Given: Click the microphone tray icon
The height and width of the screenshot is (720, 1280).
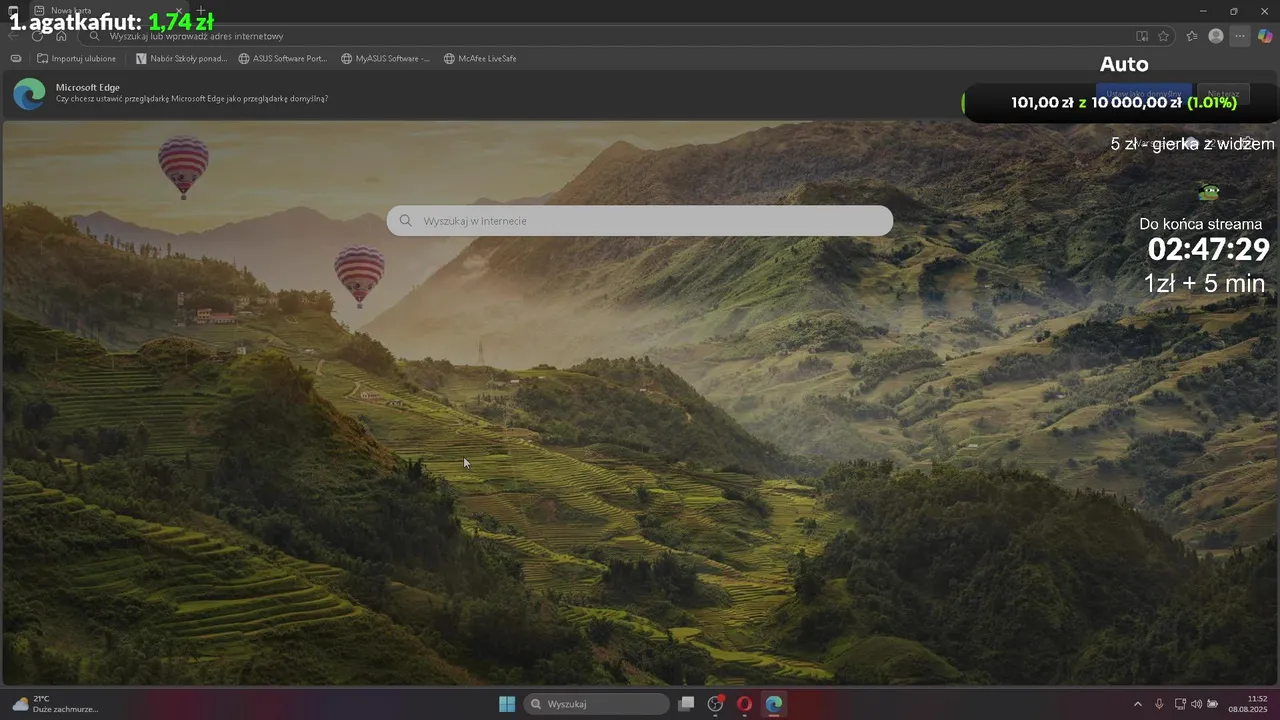Looking at the screenshot, I should (x=1159, y=704).
